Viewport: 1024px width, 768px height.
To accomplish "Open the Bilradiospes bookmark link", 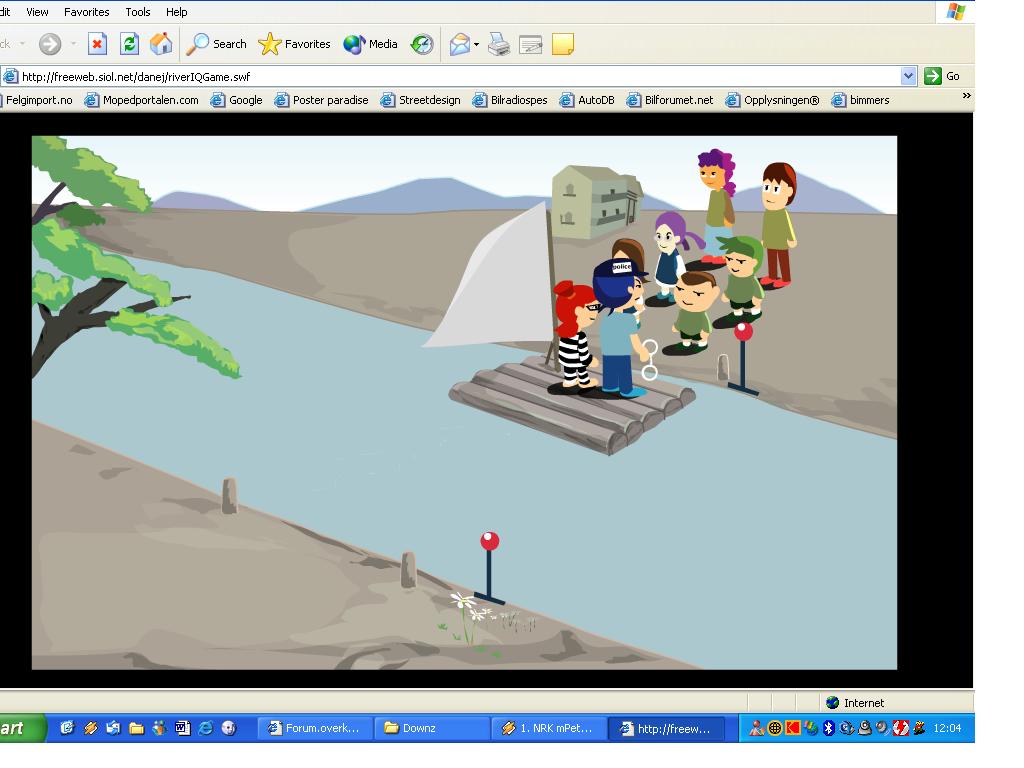I will 510,100.
